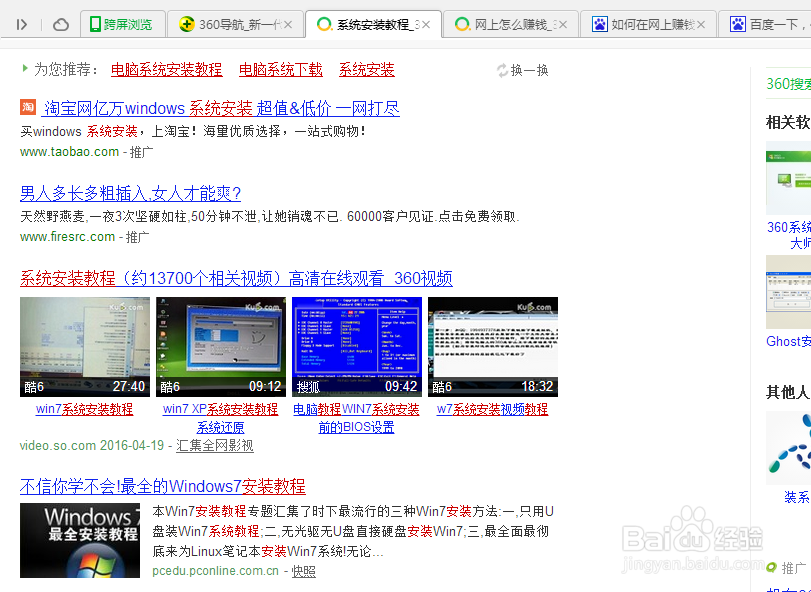This screenshot has width=811, height=592.
Task: Open the 男人多长多粗 ad headline link
Action: [130, 193]
